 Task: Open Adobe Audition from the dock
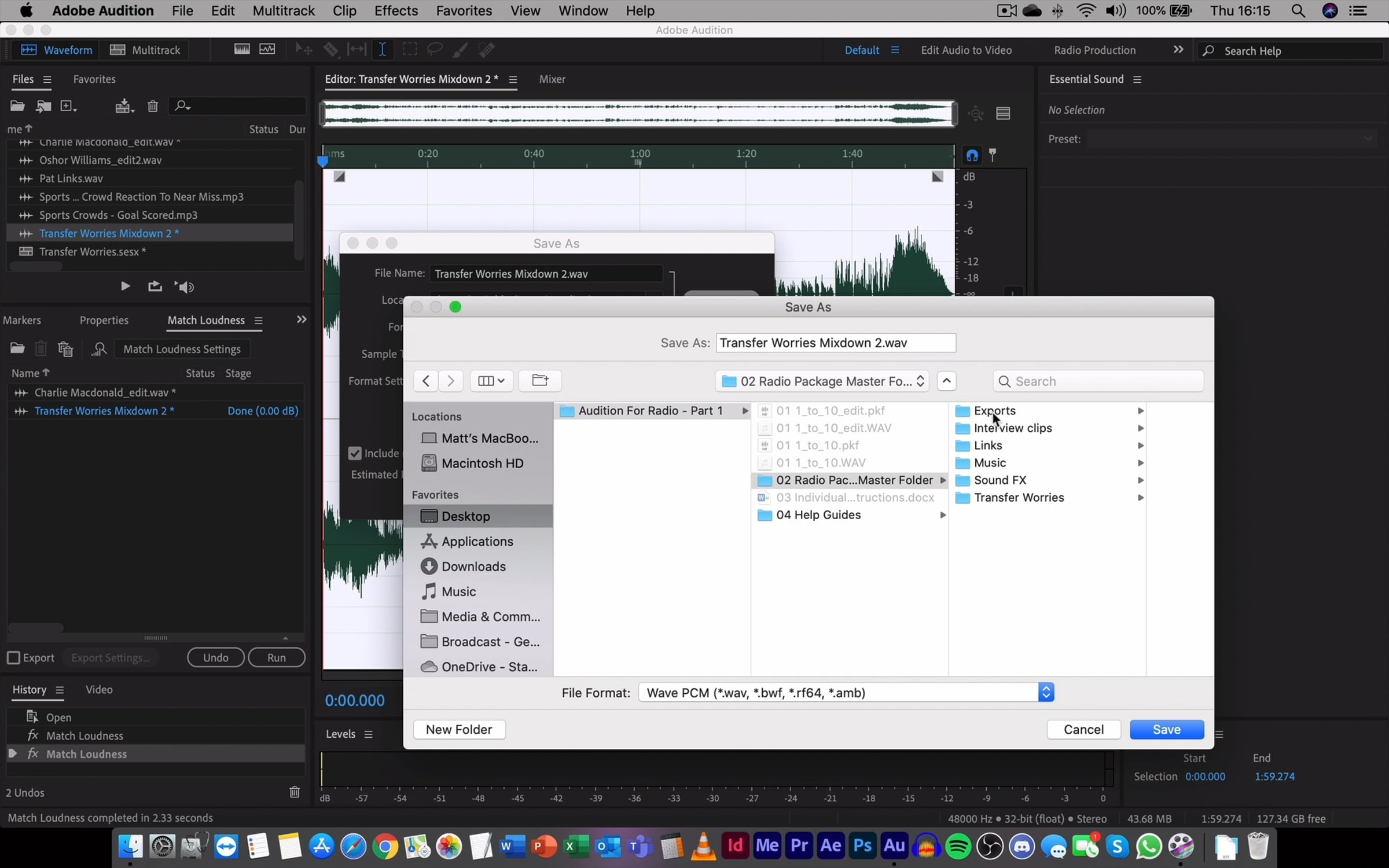click(x=894, y=846)
